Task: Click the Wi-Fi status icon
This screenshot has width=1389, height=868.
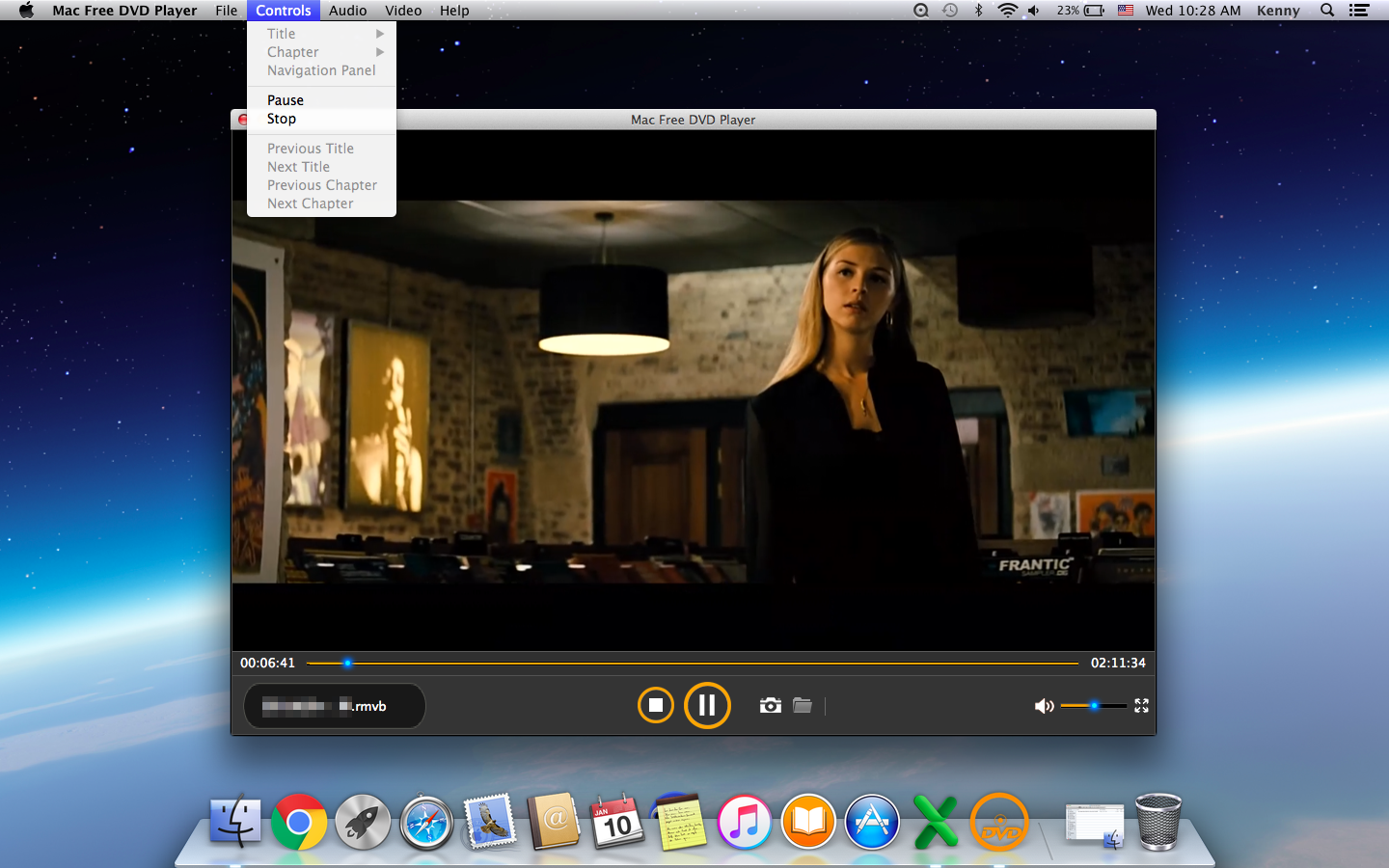Action: click(1007, 11)
